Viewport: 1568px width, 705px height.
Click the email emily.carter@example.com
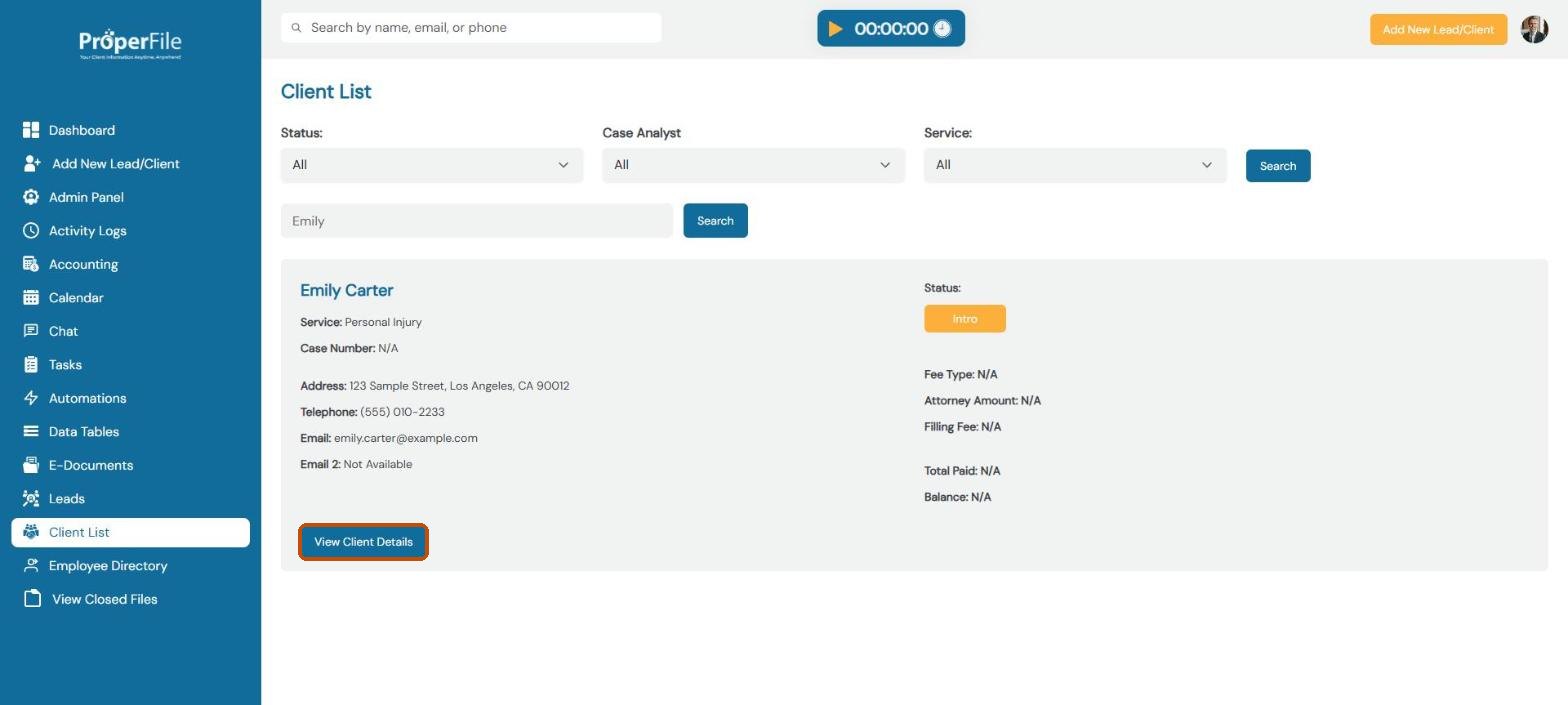406,438
